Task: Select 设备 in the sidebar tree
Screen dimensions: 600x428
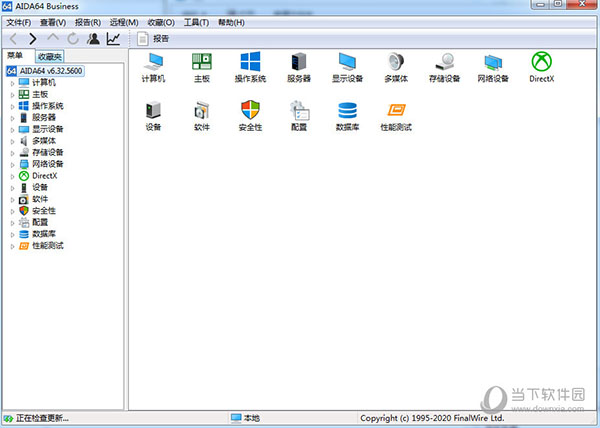Action: (x=40, y=187)
